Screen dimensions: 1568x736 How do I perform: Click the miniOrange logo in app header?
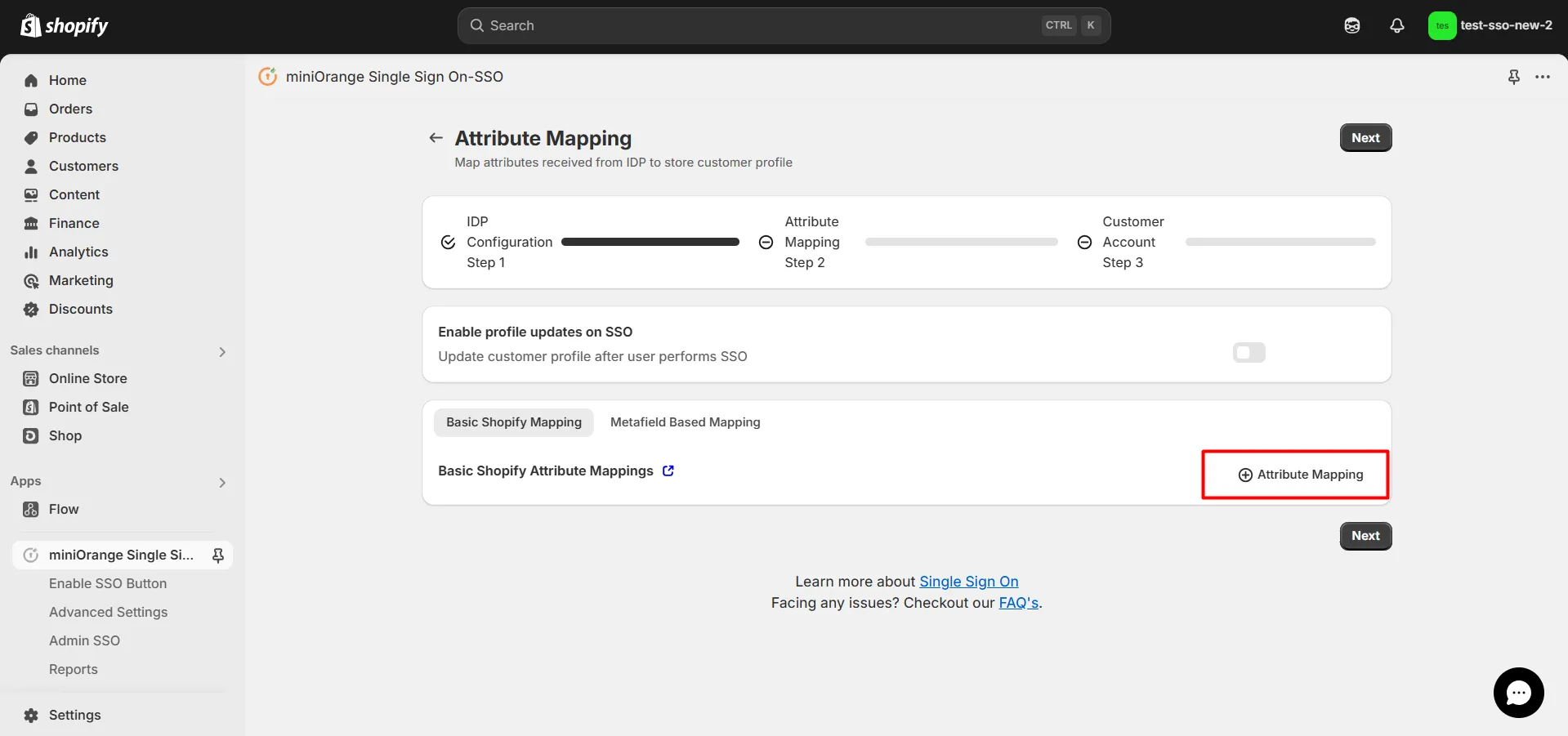point(268,77)
